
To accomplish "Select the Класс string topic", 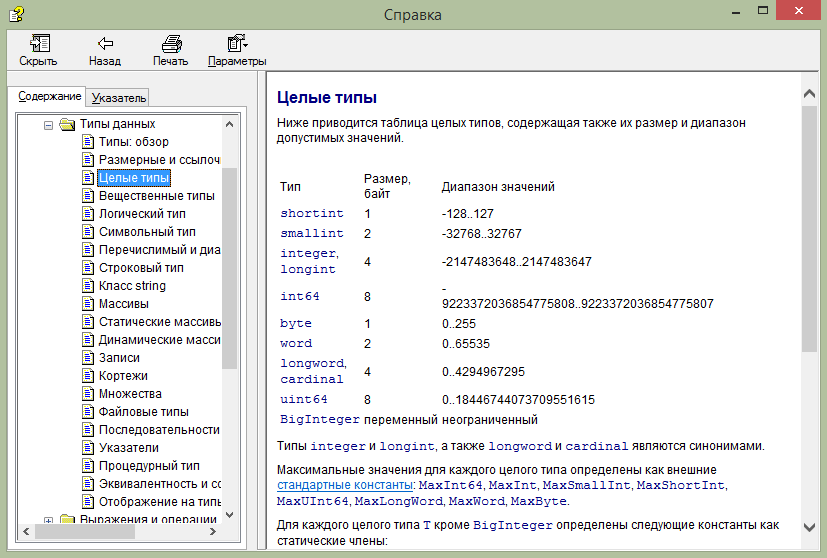I will (132, 285).
